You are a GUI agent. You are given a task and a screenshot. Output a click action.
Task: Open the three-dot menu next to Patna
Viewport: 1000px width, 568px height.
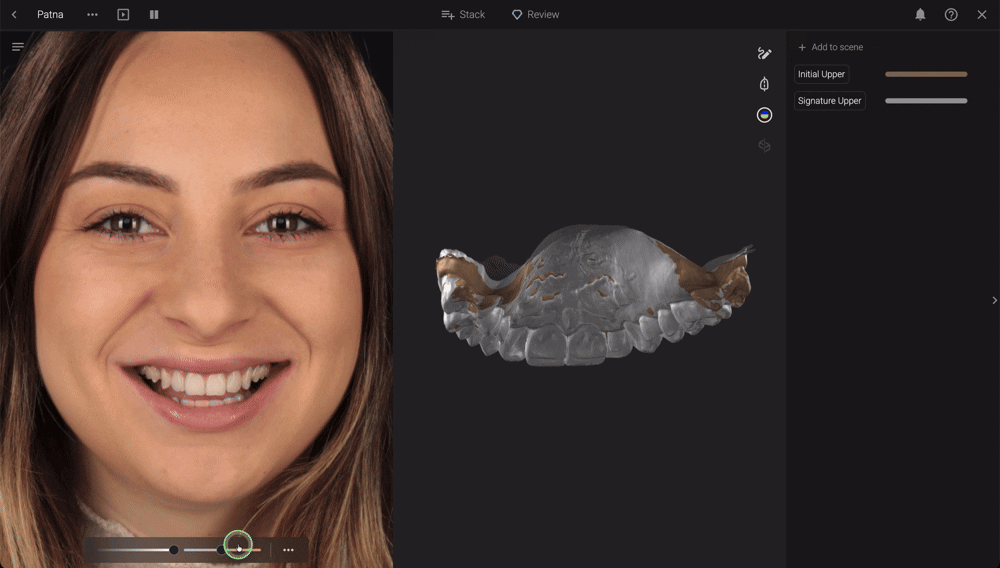92,14
